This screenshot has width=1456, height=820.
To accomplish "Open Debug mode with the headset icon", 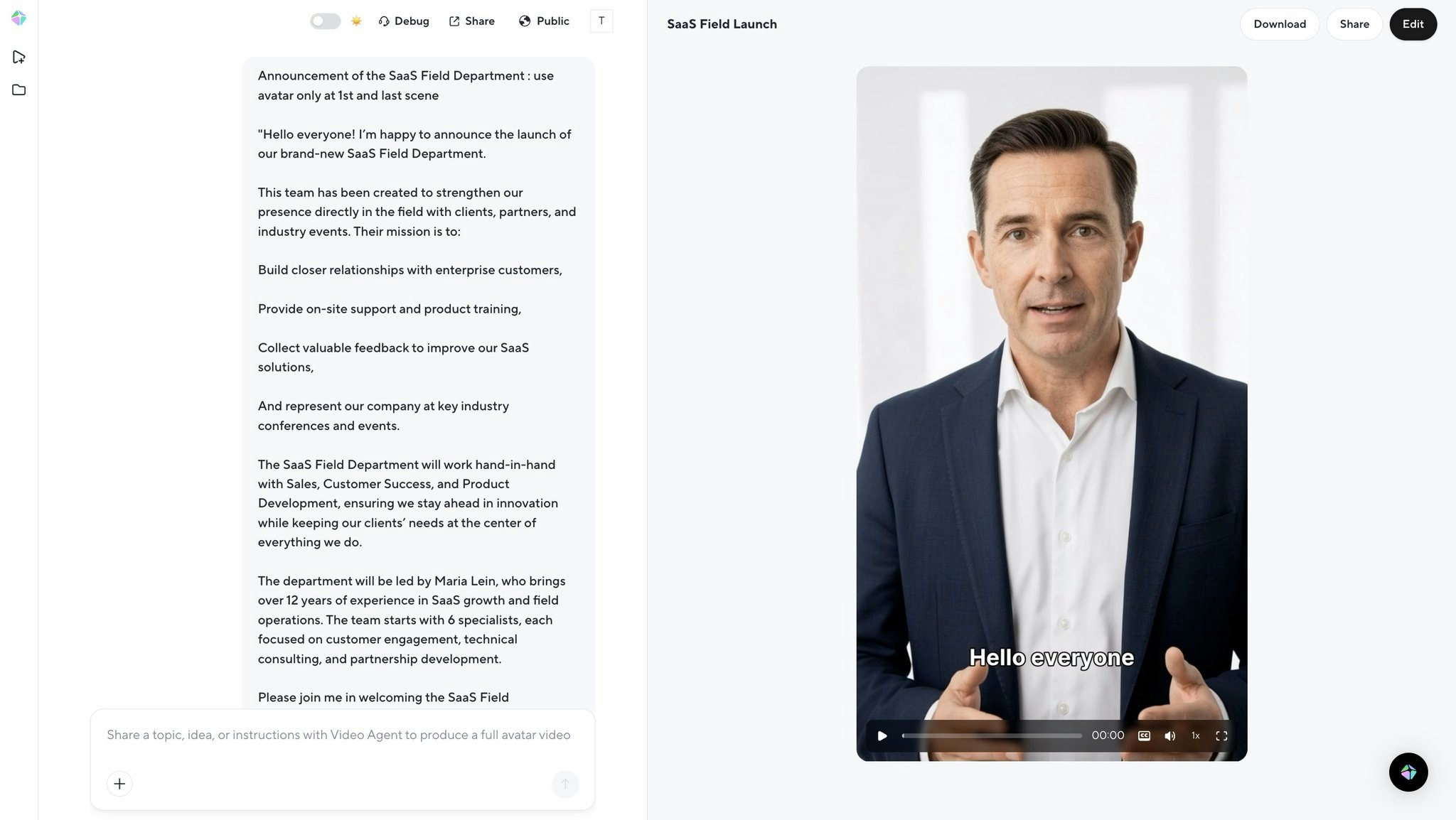I will [403, 21].
